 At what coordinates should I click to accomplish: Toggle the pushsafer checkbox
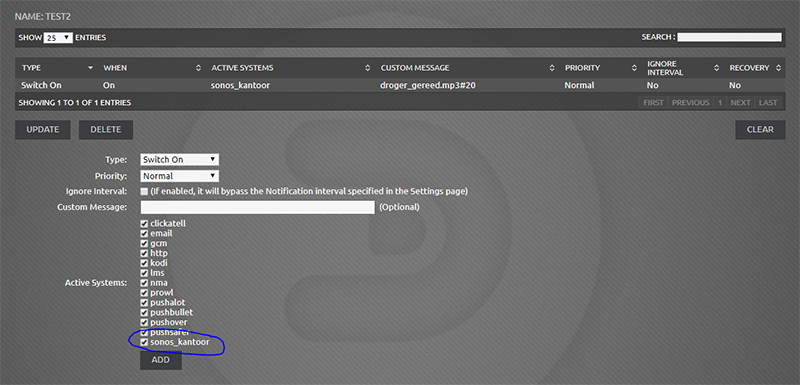tap(144, 332)
